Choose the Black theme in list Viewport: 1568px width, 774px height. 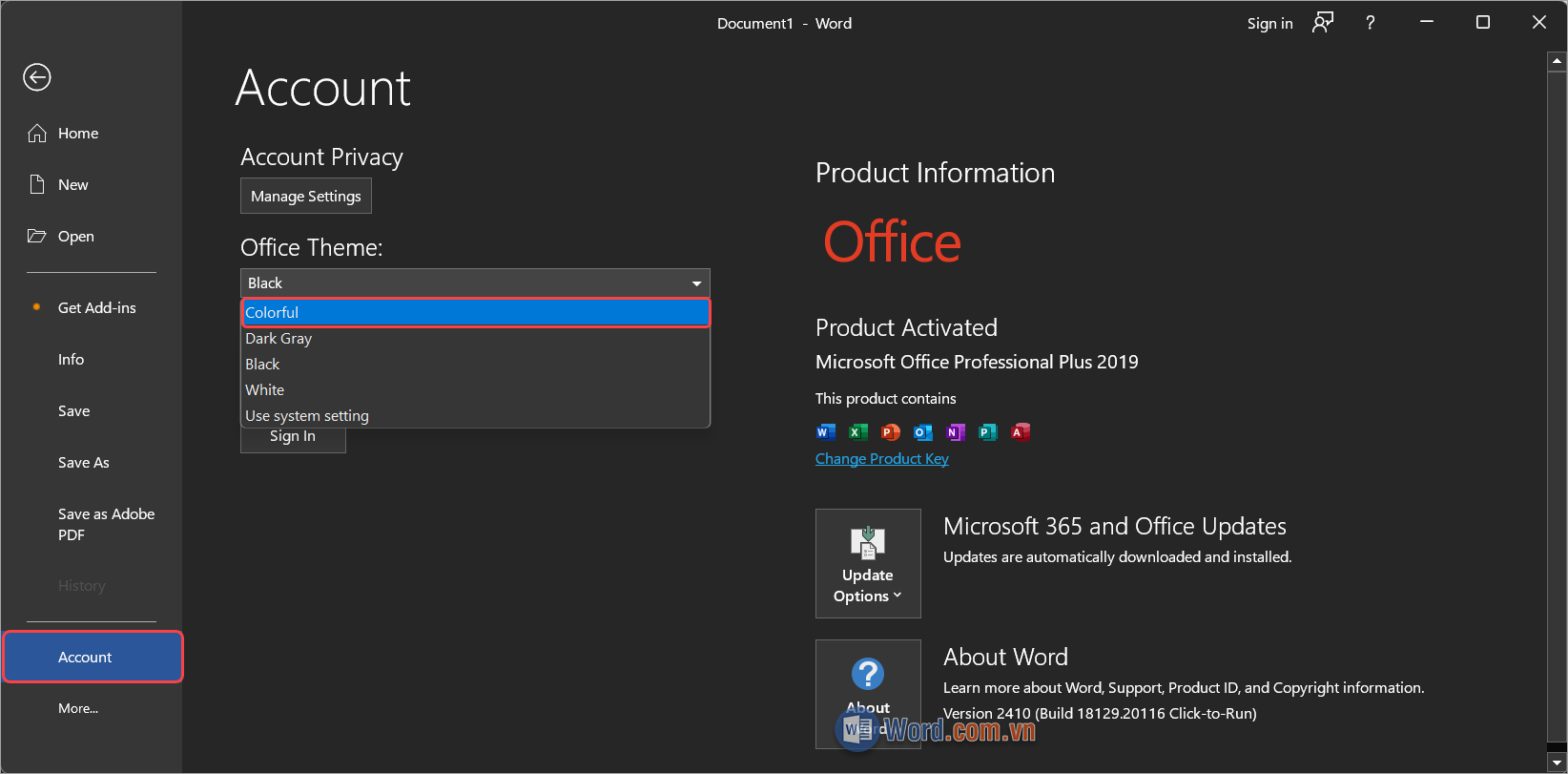point(476,365)
